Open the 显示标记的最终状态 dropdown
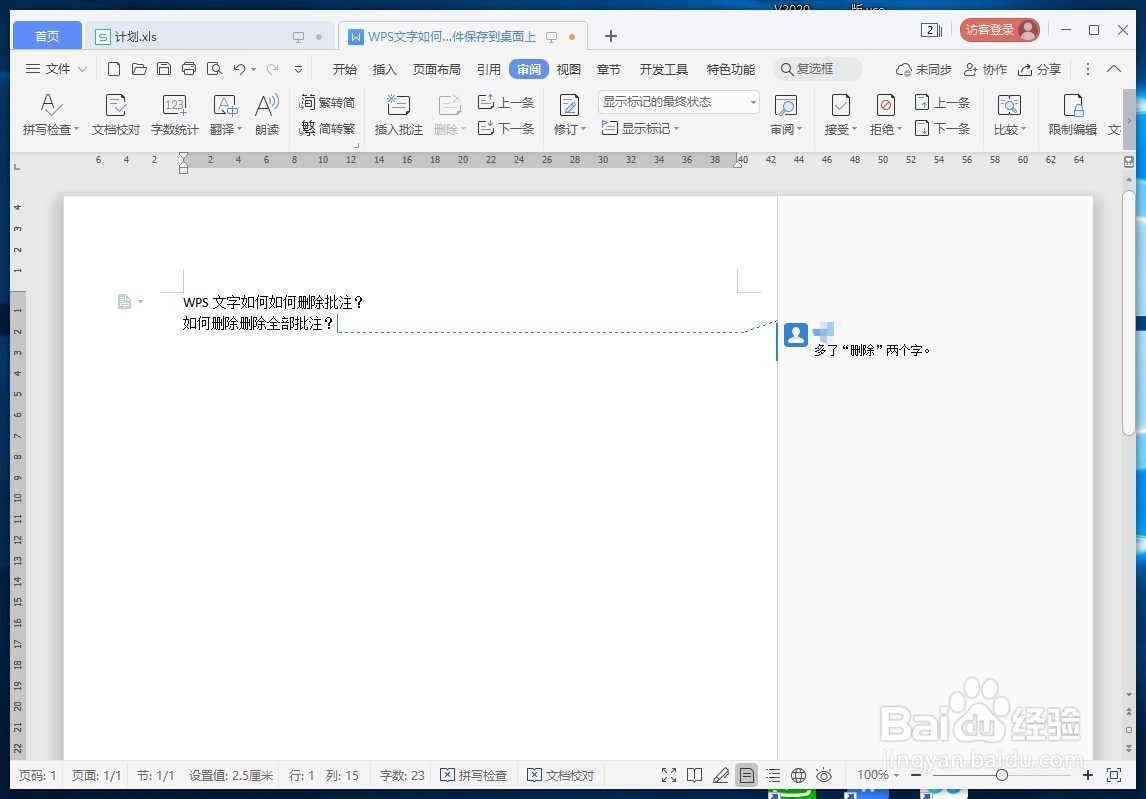This screenshot has height=799, width=1146. click(680, 101)
